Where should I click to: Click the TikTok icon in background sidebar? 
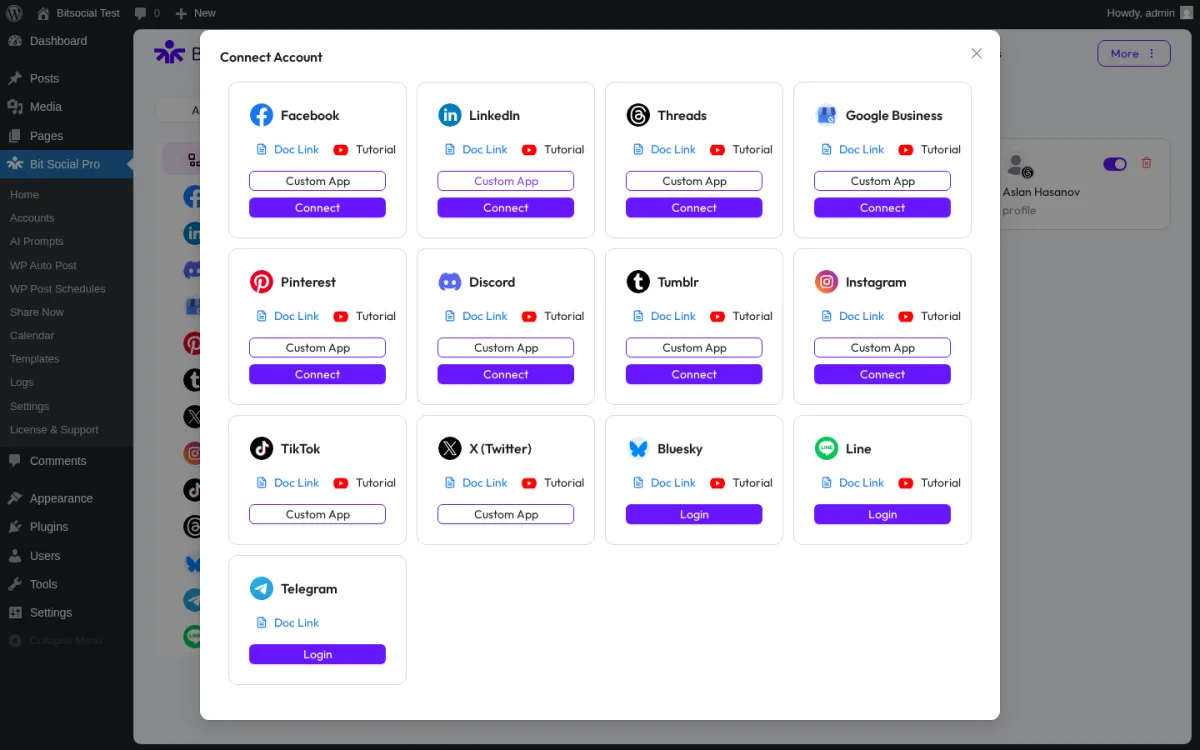pyautogui.click(x=193, y=490)
